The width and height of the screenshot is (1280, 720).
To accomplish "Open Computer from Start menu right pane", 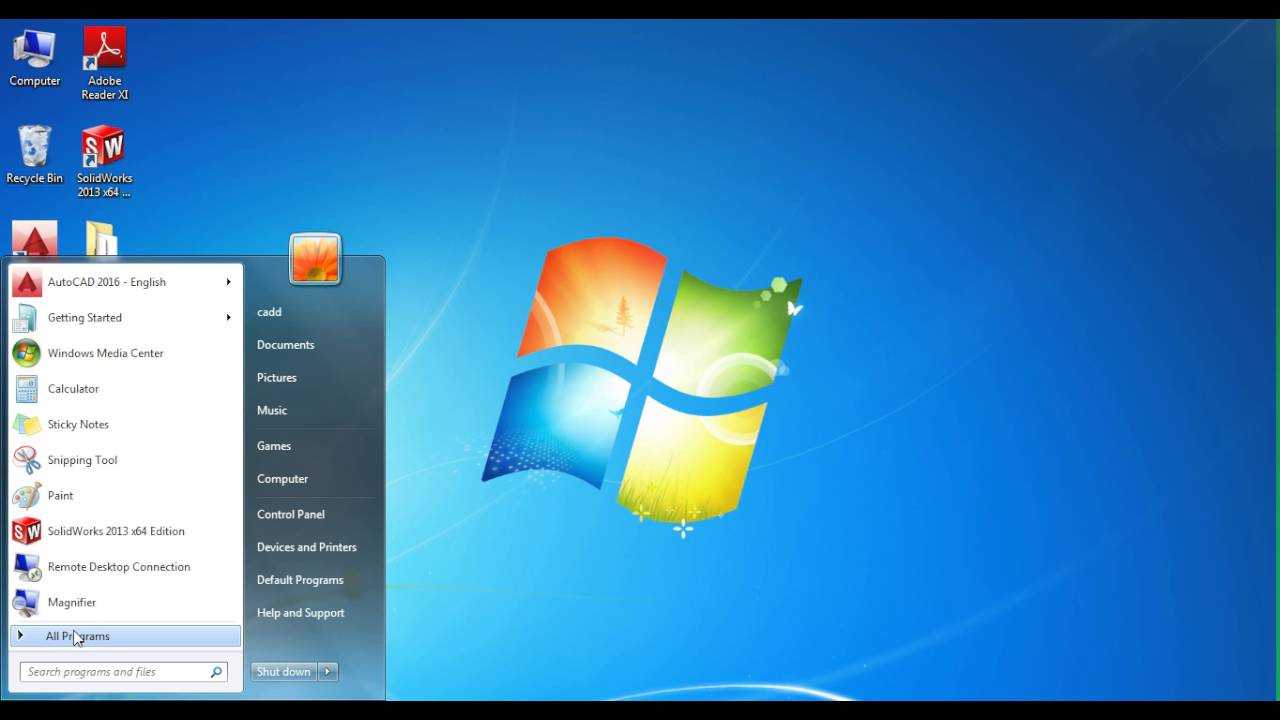I will [283, 479].
